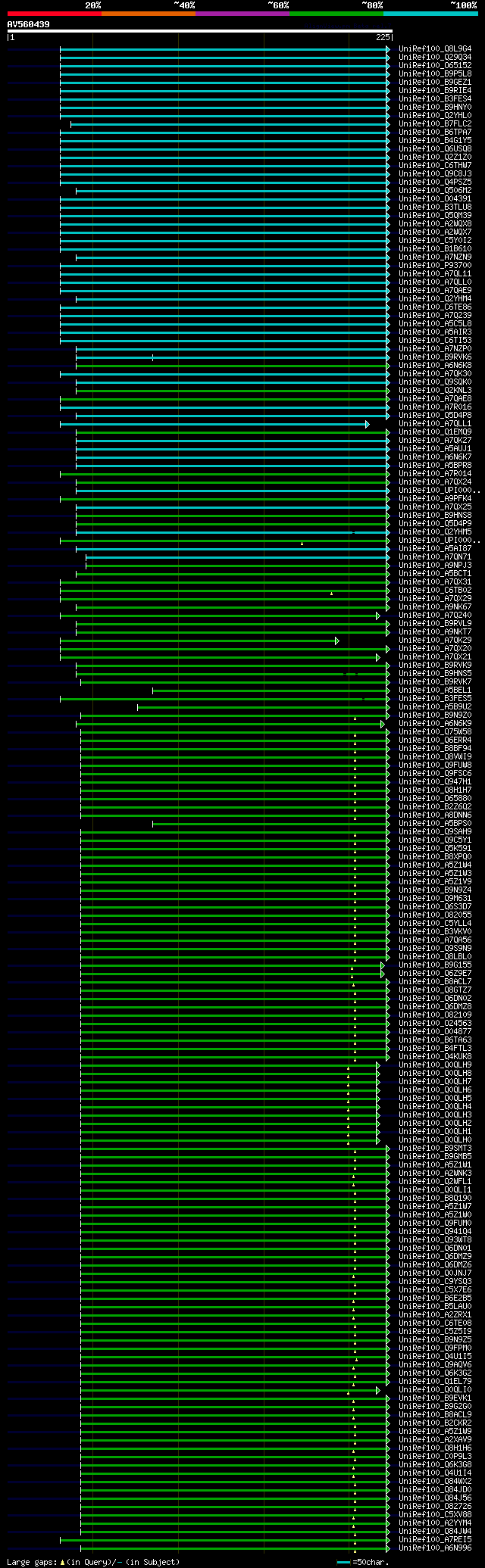Open the UniRef100_B9P5L8 hit label
Screen dimensions: 485x1568
(x=435, y=74)
